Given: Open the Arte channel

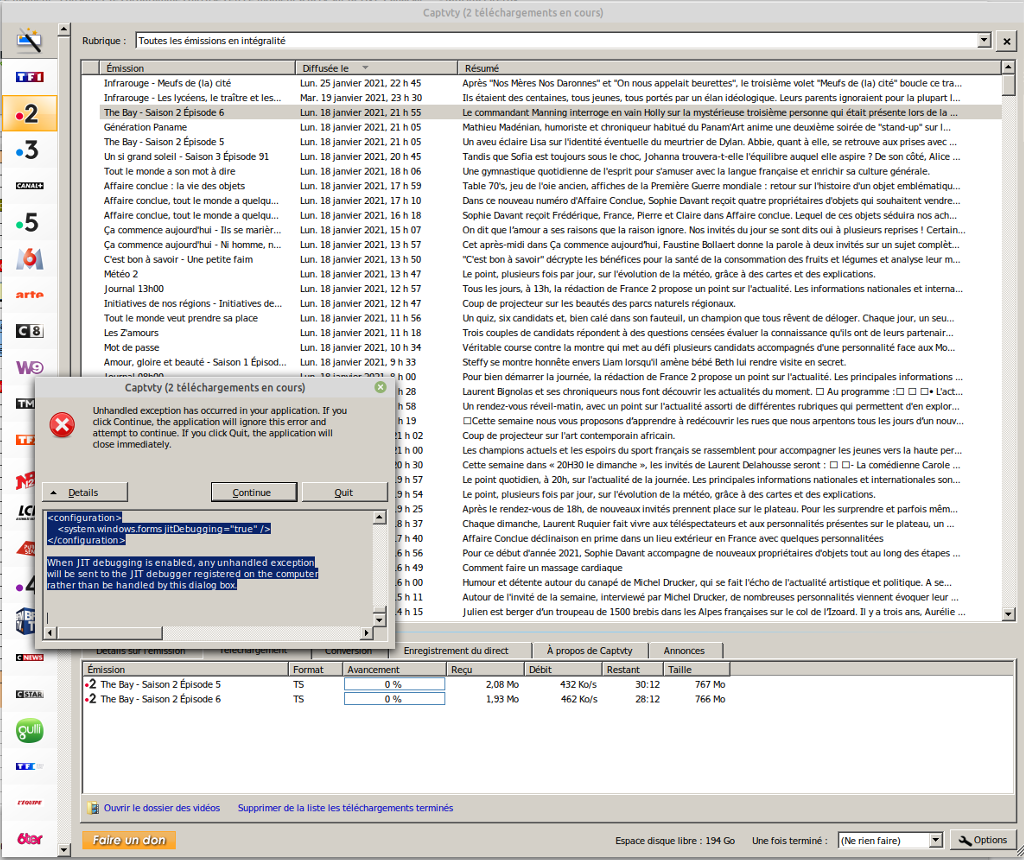Looking at the screenshot, I should point(29,295).
